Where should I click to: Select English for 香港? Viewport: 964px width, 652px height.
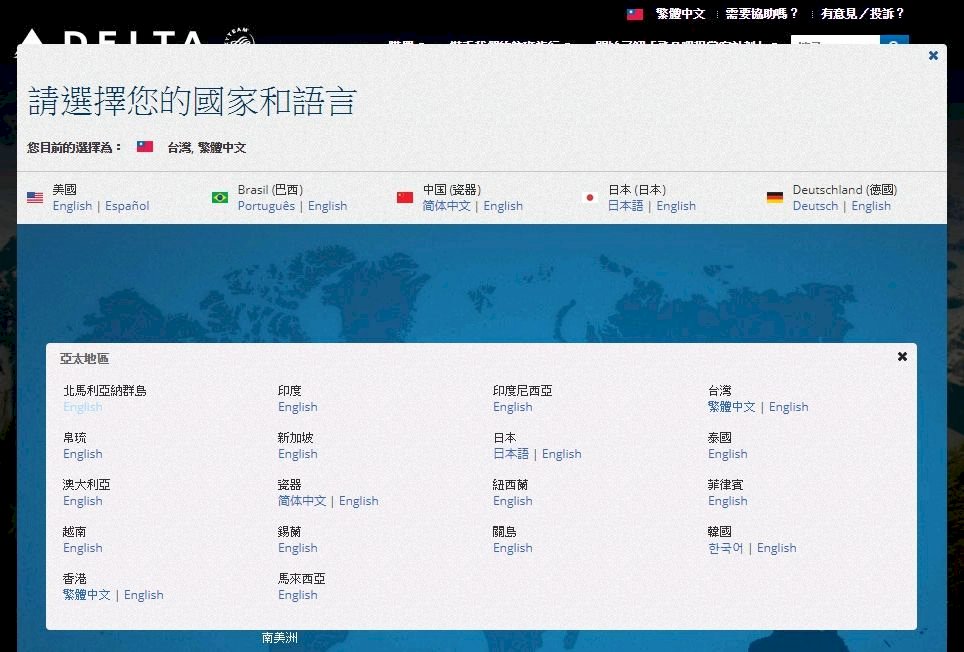(x=144, y=595)
